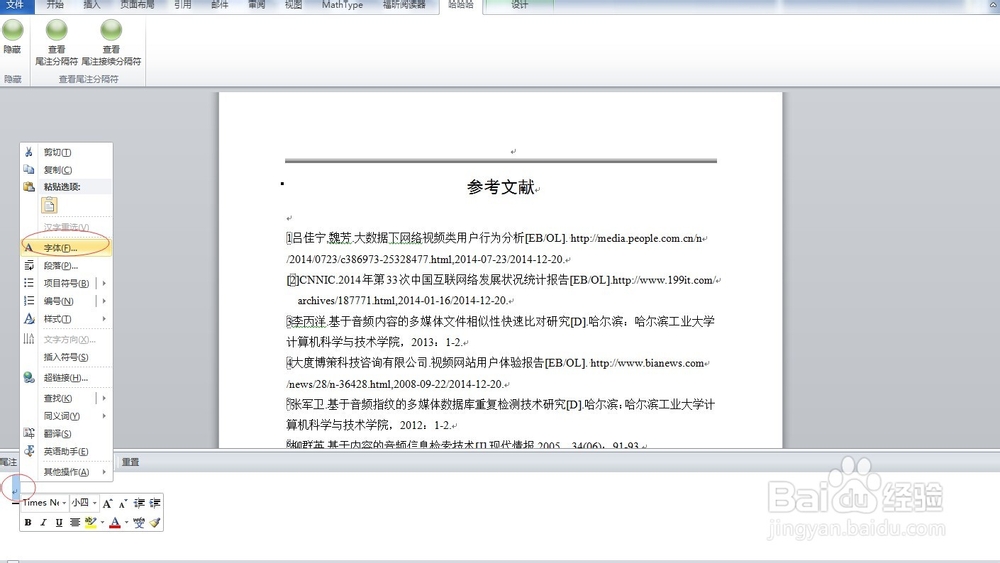Click the line /news/28/n-36428.html,2008-09-22
The width and height of the screenshot is (1000, 563).
[397, 384]
